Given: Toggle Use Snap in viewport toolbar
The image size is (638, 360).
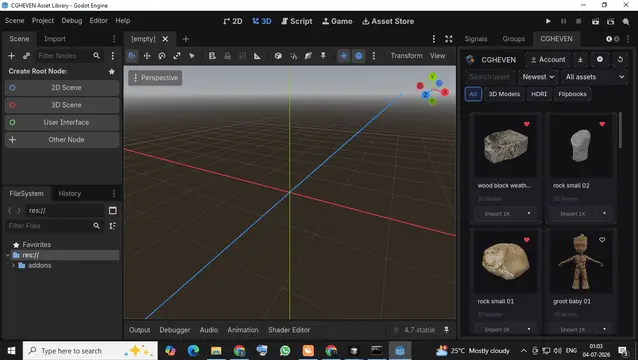Looking at the screenshot, I should pos(293,56).
